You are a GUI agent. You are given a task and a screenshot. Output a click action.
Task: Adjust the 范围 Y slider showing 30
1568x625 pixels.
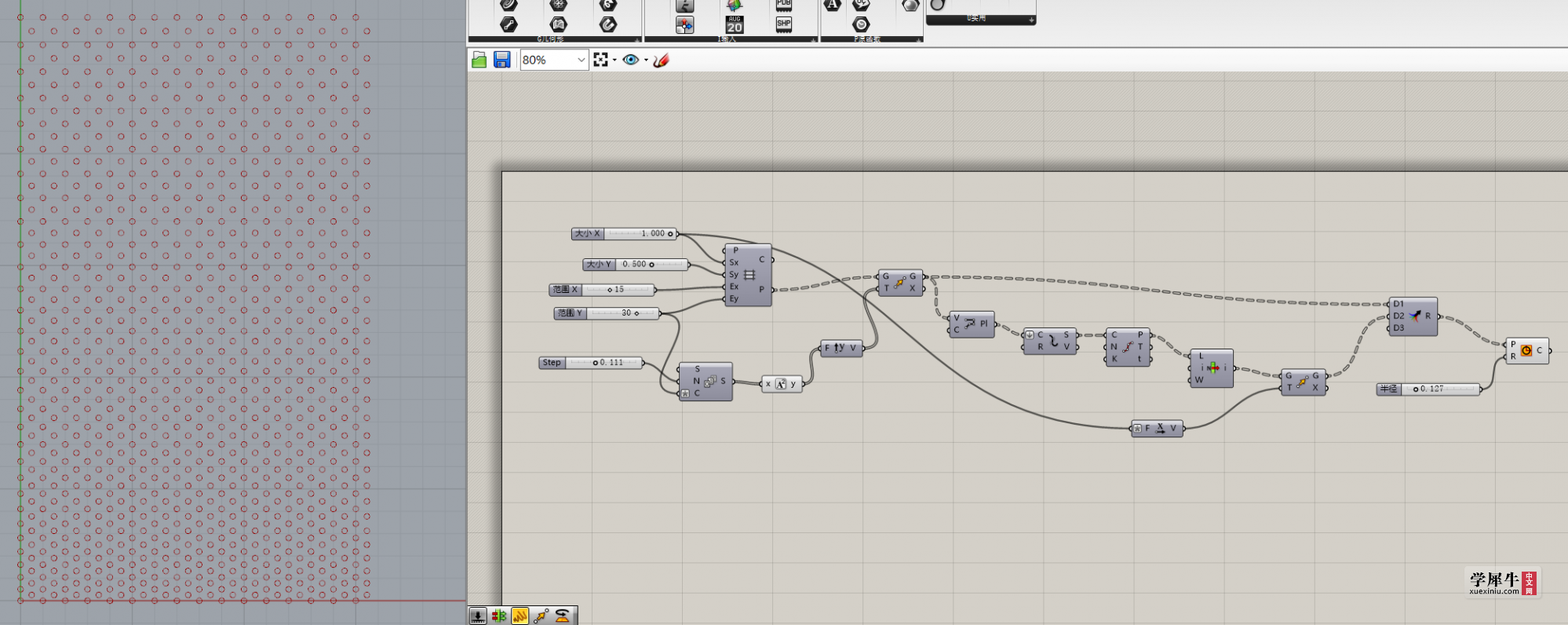pyautogui.click(x=607, y=313)
